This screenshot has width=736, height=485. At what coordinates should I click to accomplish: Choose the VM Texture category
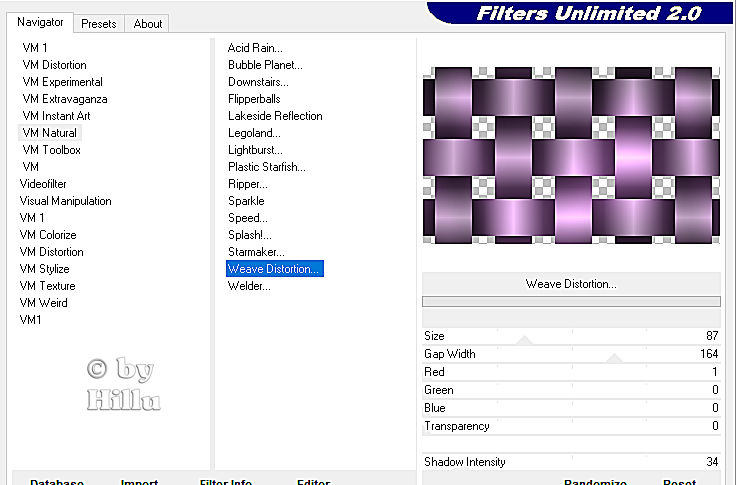(x=47, y=286)
